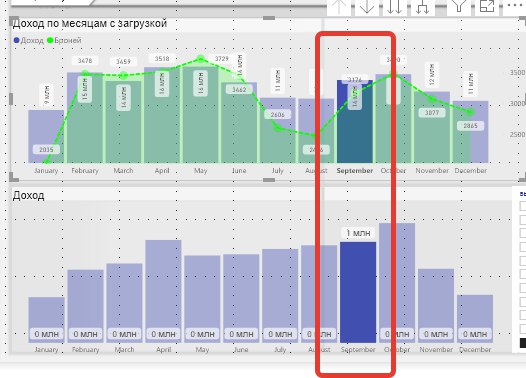Click the December marker on green line
The width and height of the screenshot is (526, 378).
point(470,112)
